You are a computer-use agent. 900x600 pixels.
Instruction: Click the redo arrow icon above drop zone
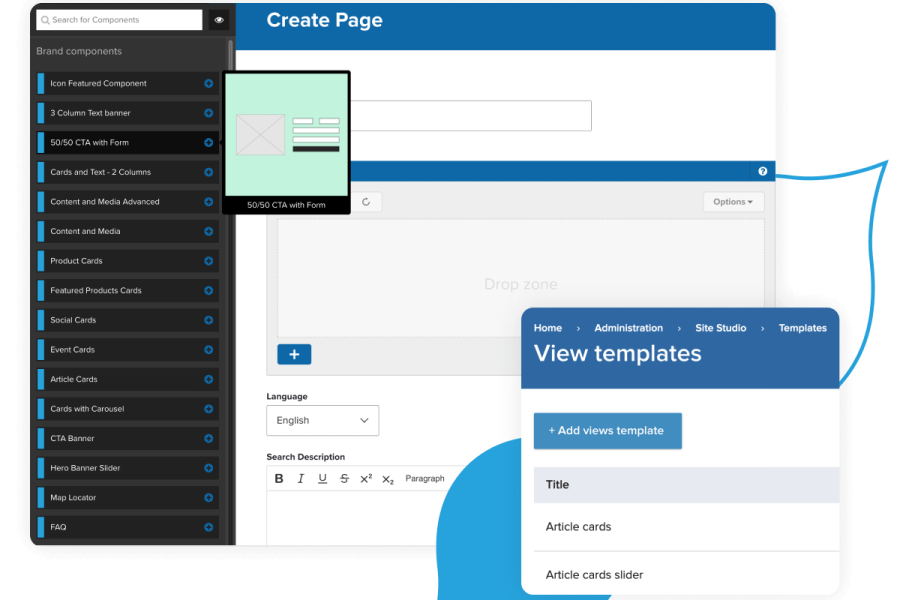pos(366,202)
